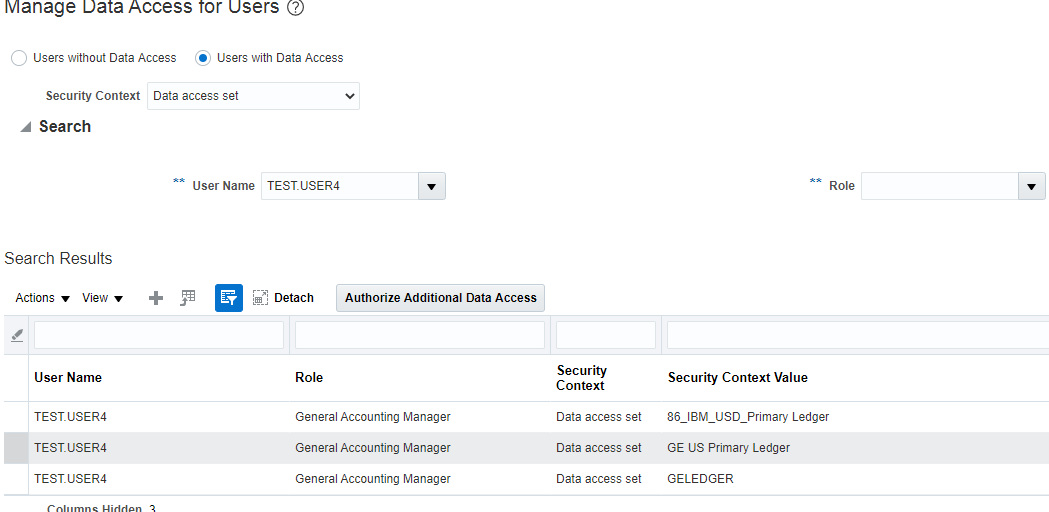The height and width of the screenshot is (512, 1049).
Task: Click the Authorize Additional Data Access button
Action: tap(440, 298)
